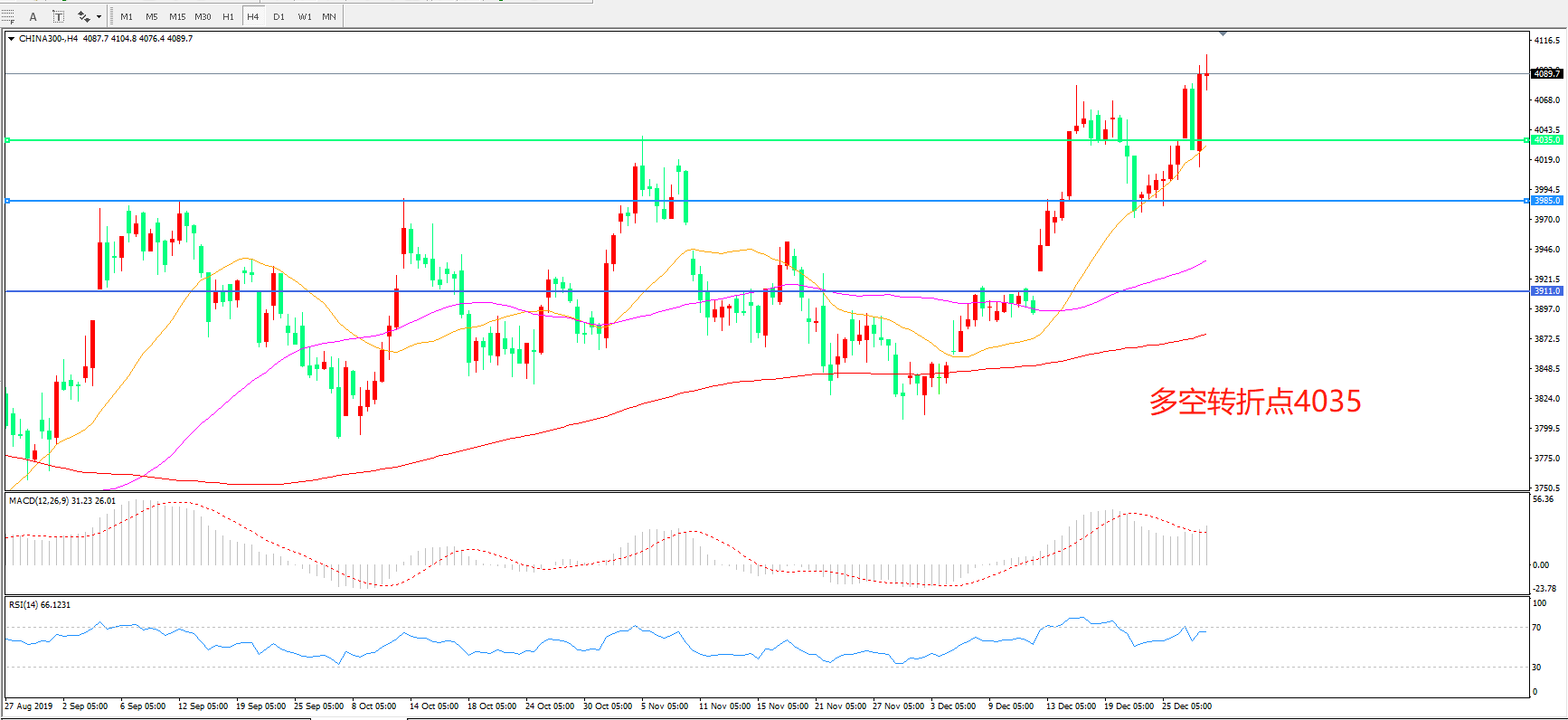The image size is (1568, 720).
Task: Switch chart to M15 timeframe
Action: point(177,16)
